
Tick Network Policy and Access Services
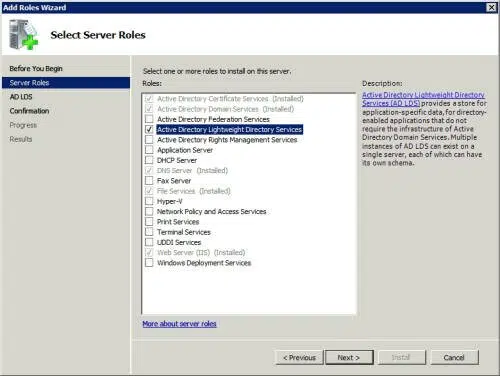(x=149, y=211)
